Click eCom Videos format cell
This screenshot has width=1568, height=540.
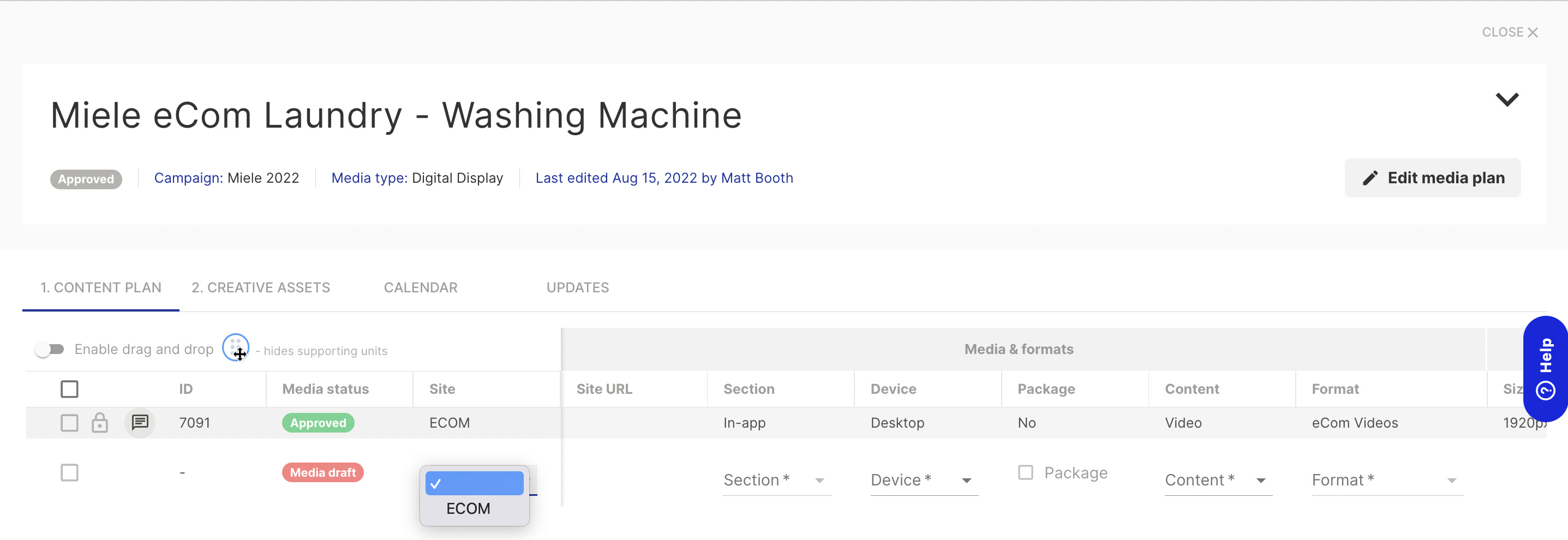click(x=1354, y=423)
